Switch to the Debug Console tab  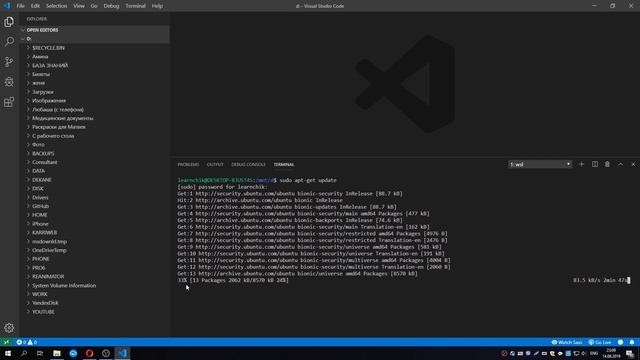tap(248, 164)
